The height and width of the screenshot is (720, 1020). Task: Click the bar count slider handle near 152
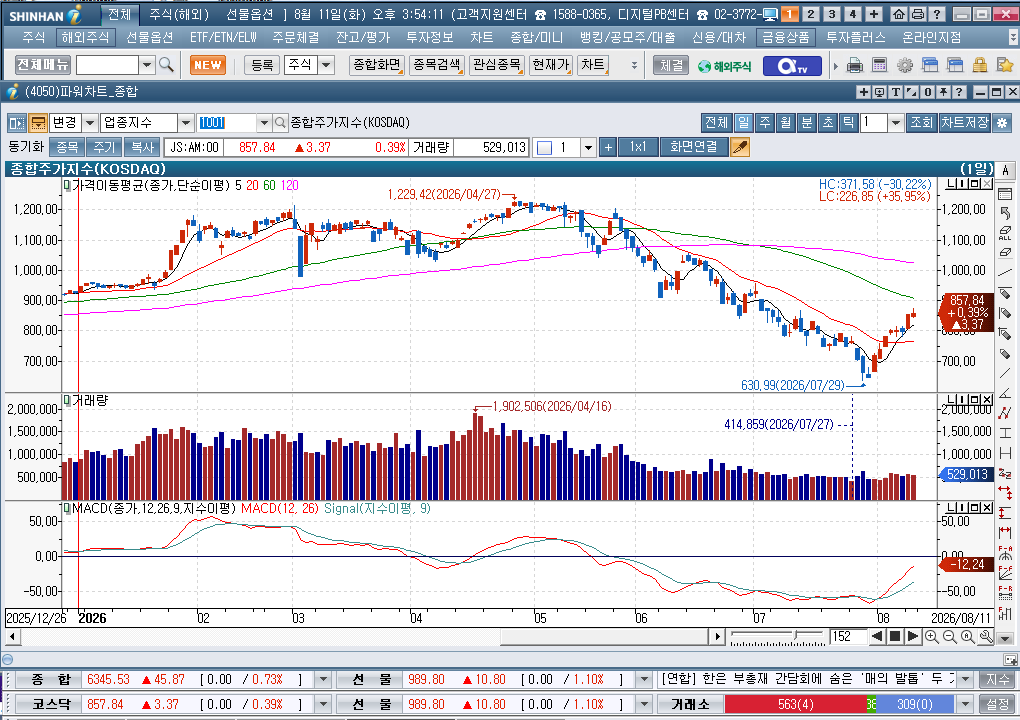click(x=795, y=633)
